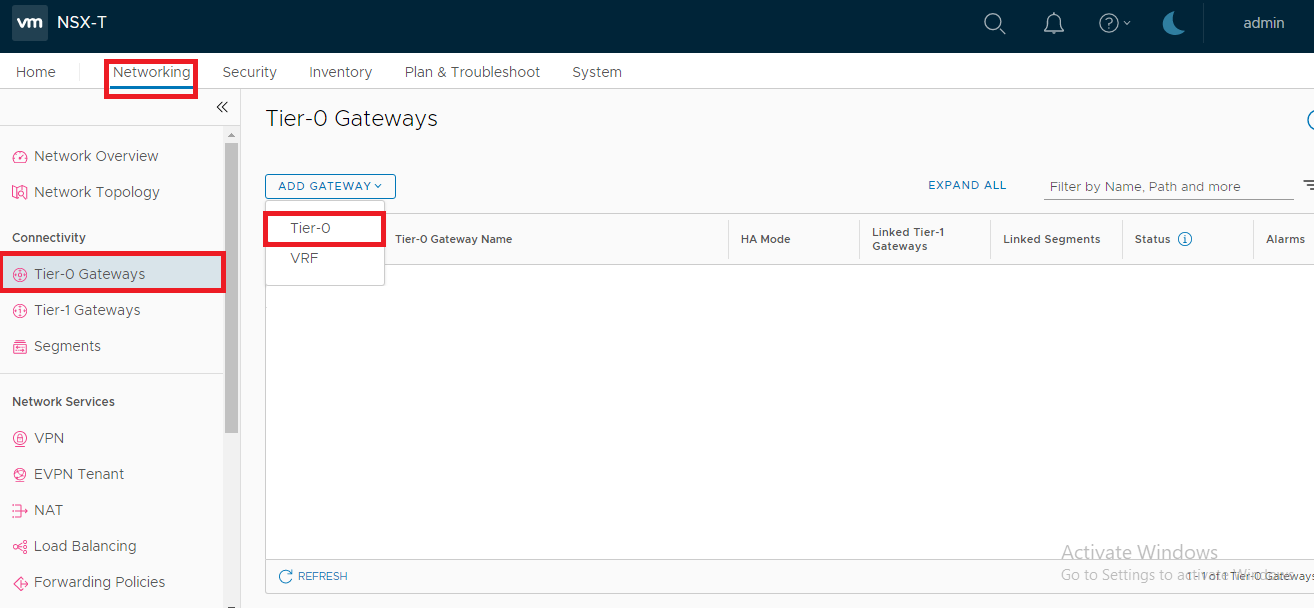1314x608 pixels.
Task: Open Segments in sidebar
Action: click(67, 346)
